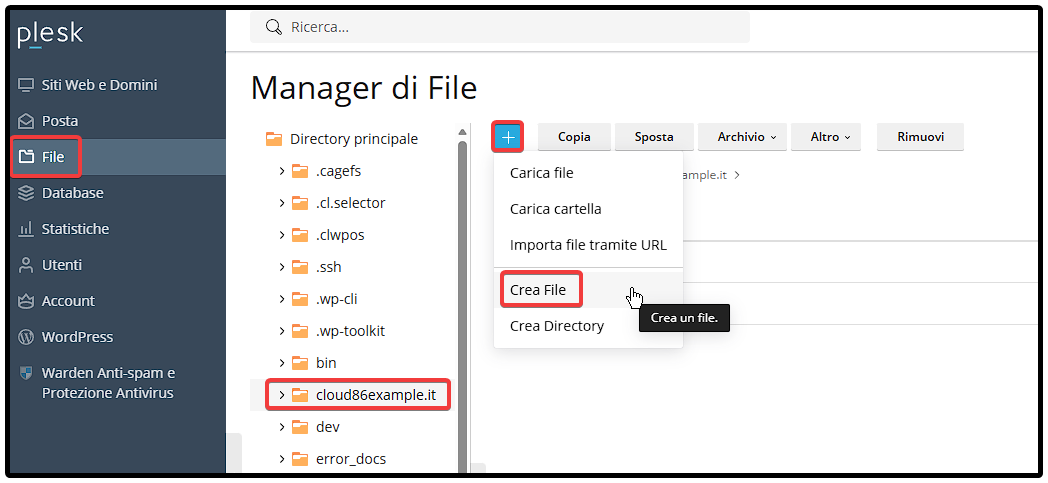1048x483 pixels.
Task: Open the Database section link
Action: [x=72, y=193]
